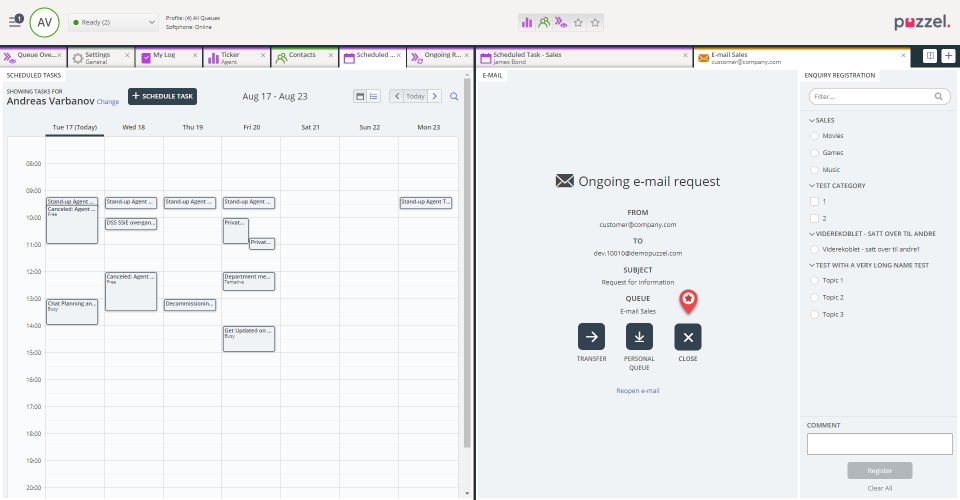Add a new tab with plus icon
This screenshot has width=960, height=500.
tap(948, 56)
